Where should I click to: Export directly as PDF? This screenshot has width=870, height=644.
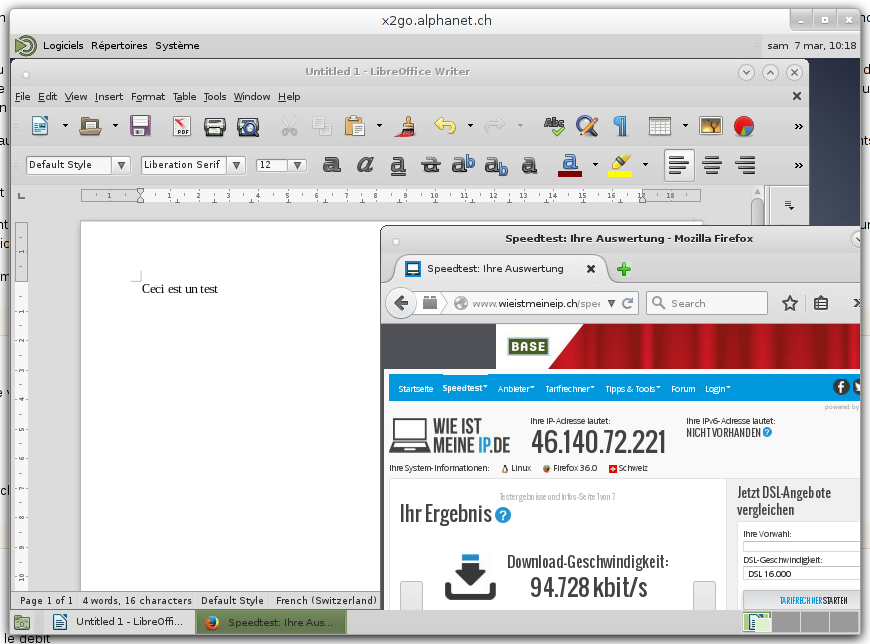182,126
